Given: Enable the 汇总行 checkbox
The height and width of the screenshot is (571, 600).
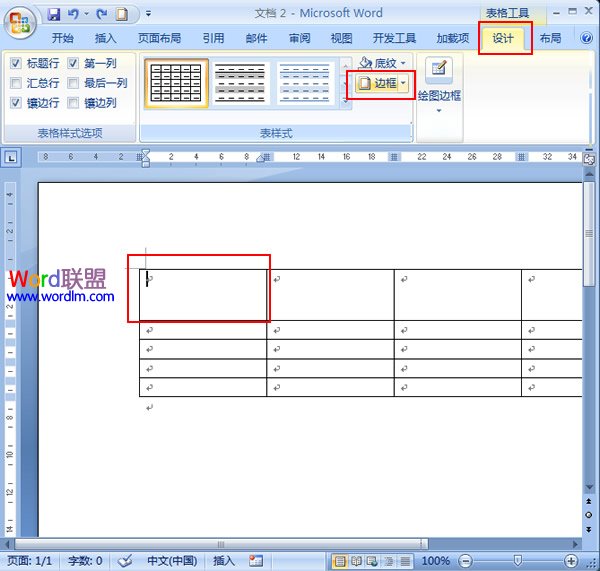Looking at the screenshot, I should coord(16,83).
